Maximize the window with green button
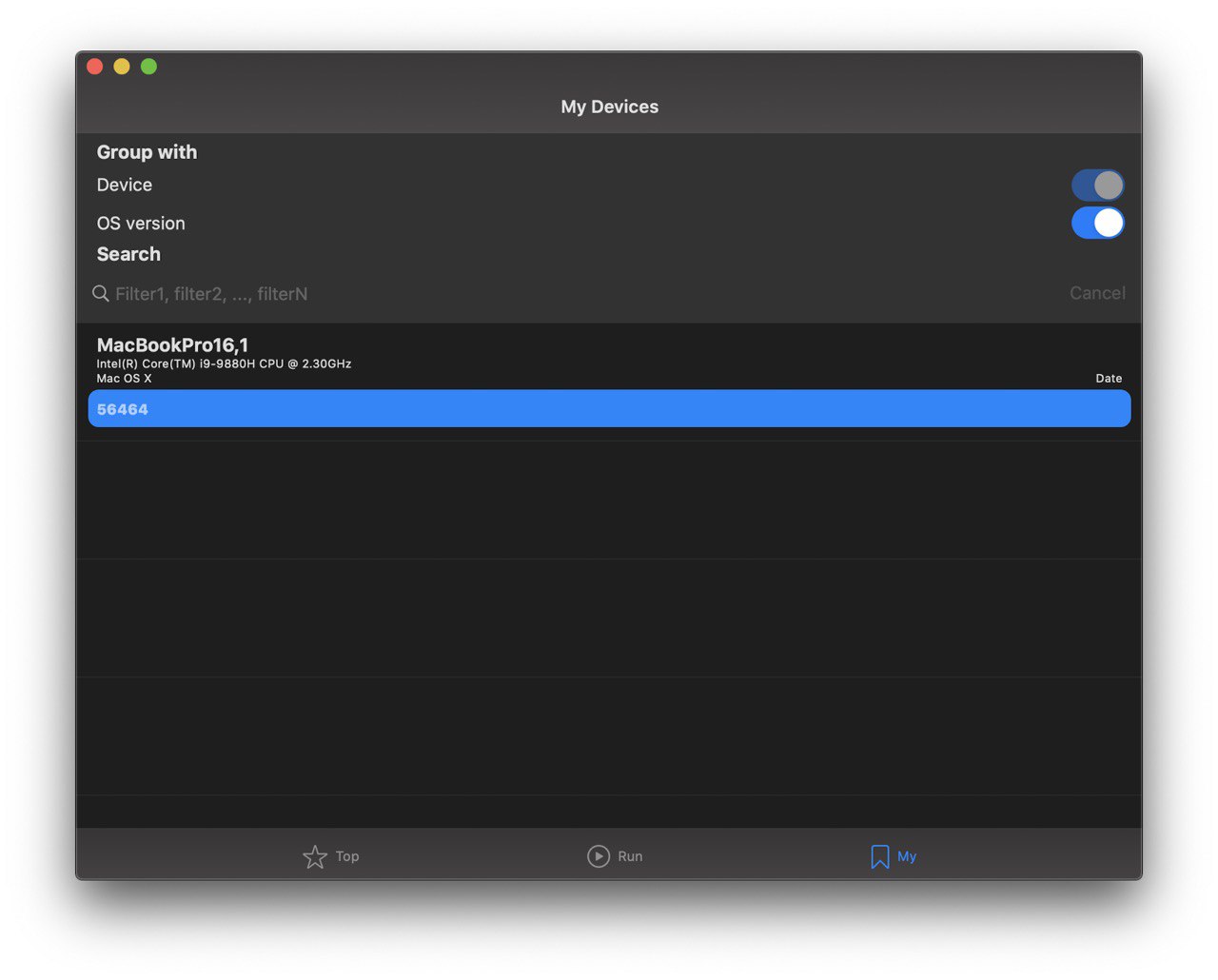The height and width of the screenshot is (980, 1218). 149,66
